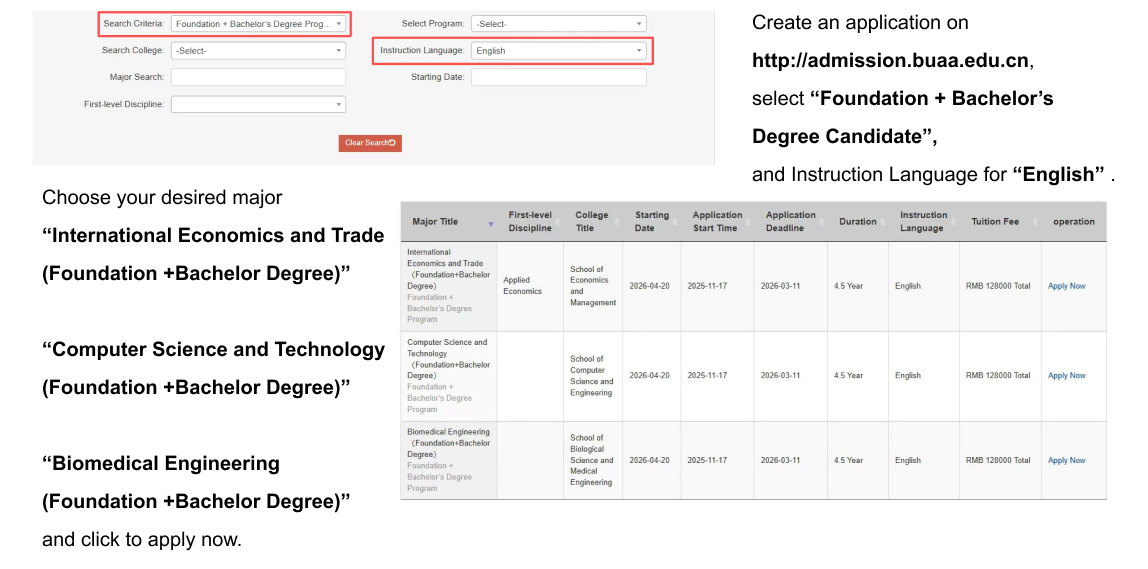Open the admission.buaa.edu.cn URL text

tap(890, 60)
